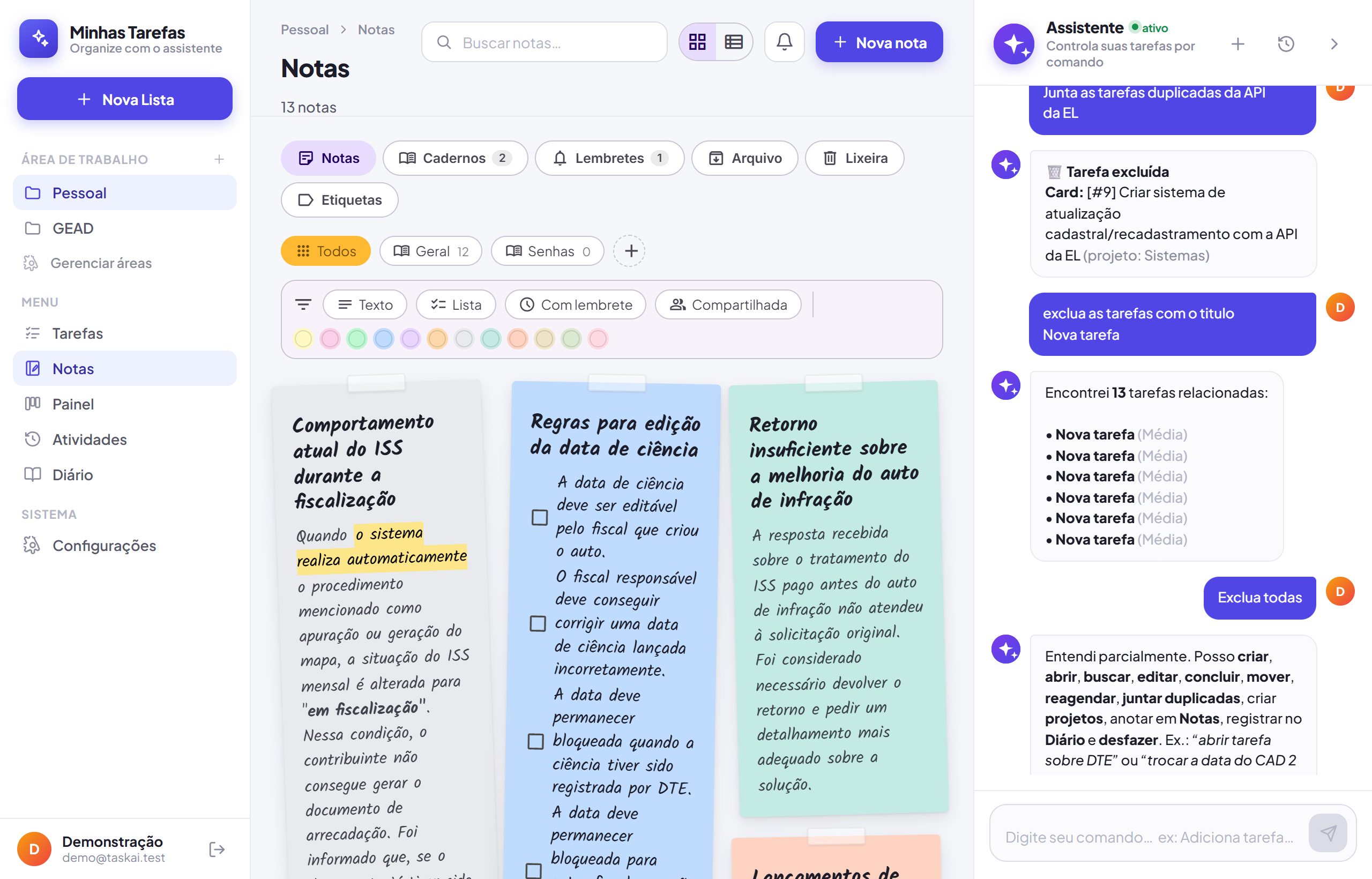Filter by the yellow color swatch
The width and height of the screenshot is (1372, 879).
304,339
